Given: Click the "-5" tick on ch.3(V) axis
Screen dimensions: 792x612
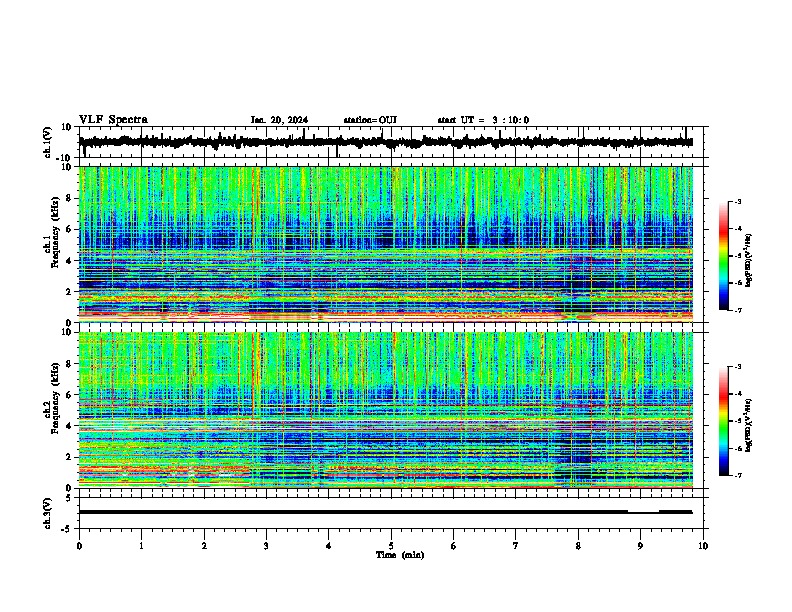Looking at the screenshot, I should click(x=68, y=529).
